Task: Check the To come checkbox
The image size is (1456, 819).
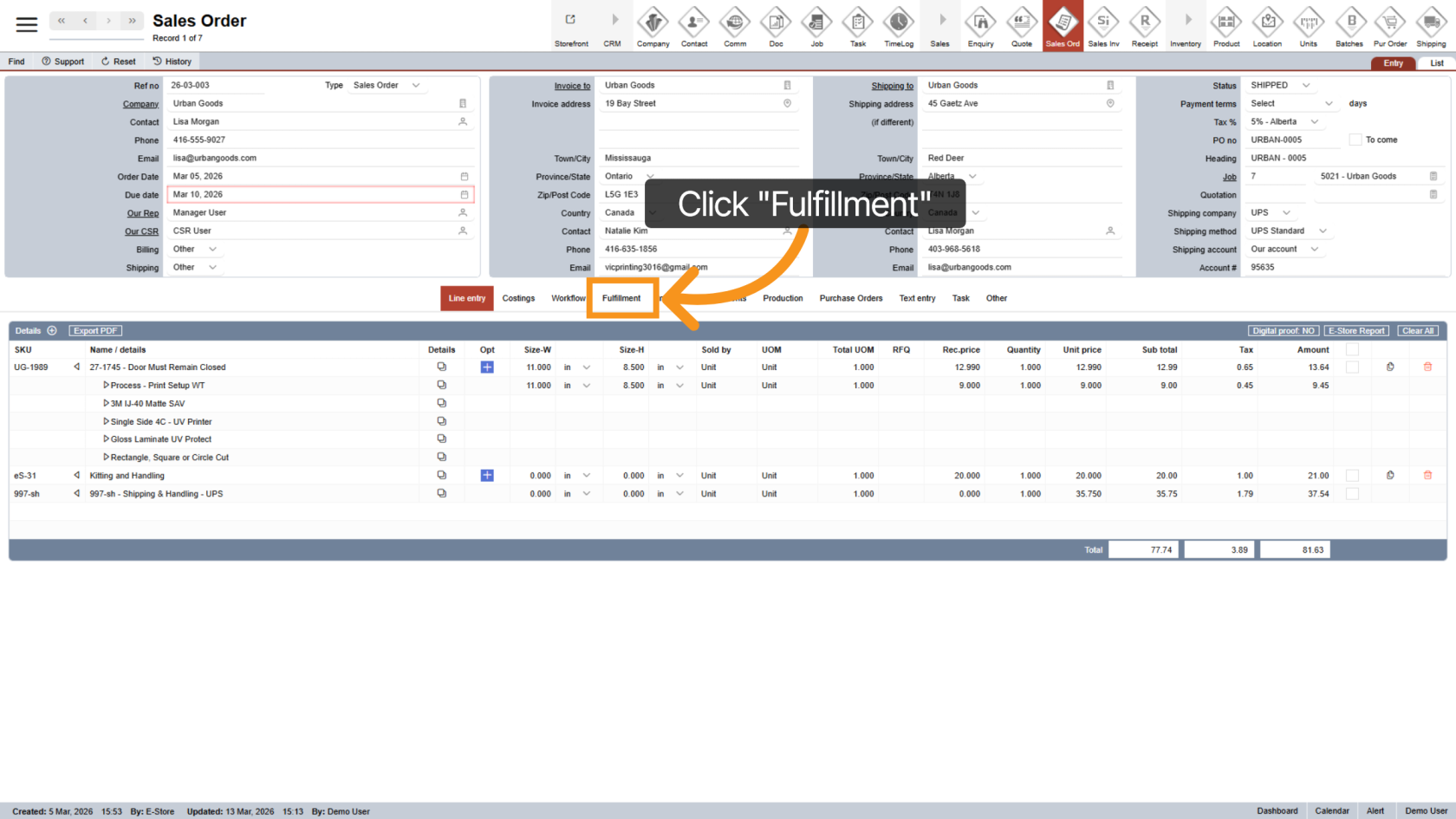Action: (1355, 140)
